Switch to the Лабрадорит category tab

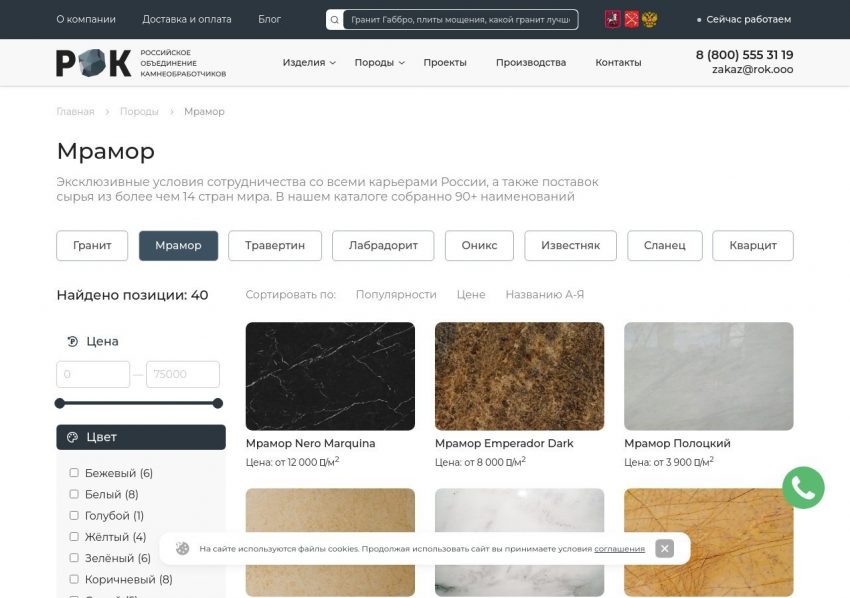point(383,246)
